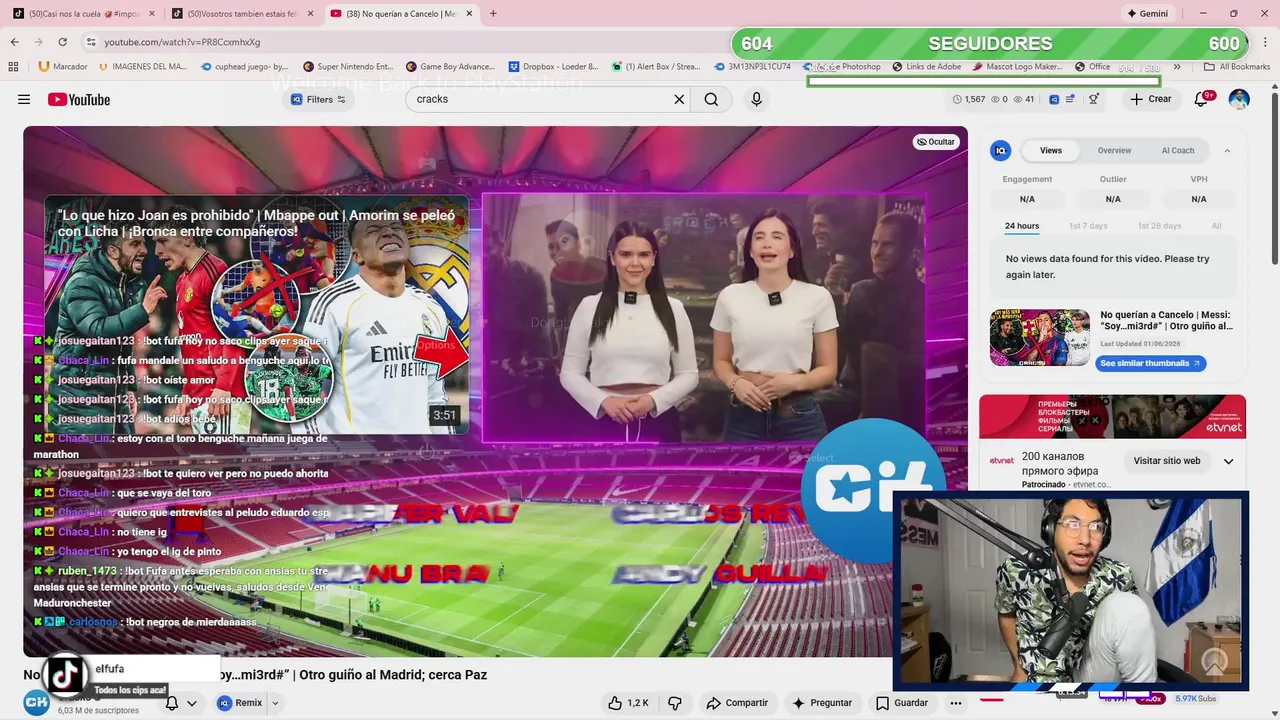Run the search with the magnifier icon

click(x=711, y=99)
